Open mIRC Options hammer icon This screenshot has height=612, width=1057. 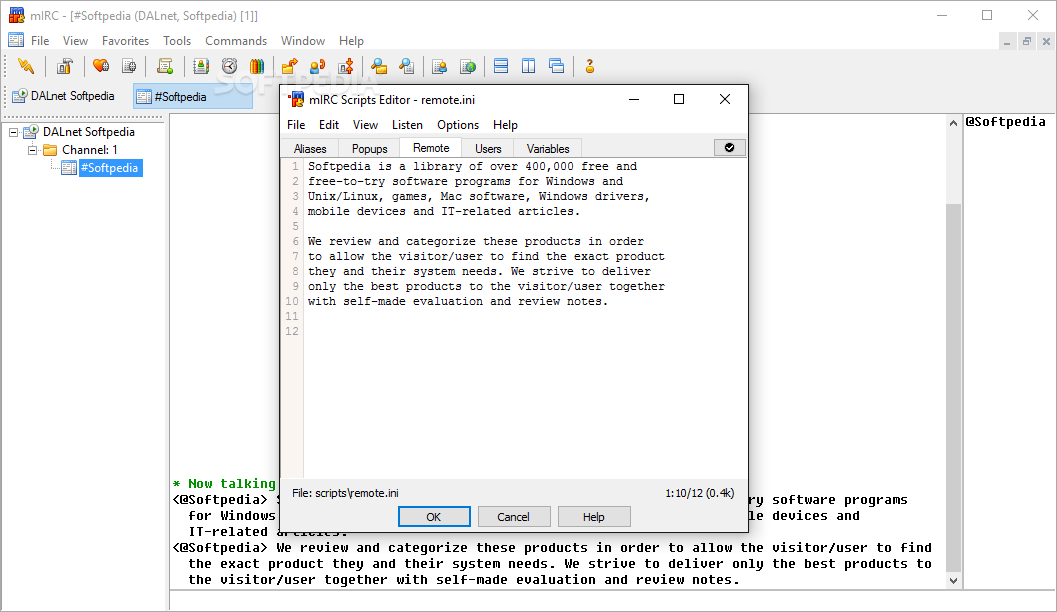point(65,66)
